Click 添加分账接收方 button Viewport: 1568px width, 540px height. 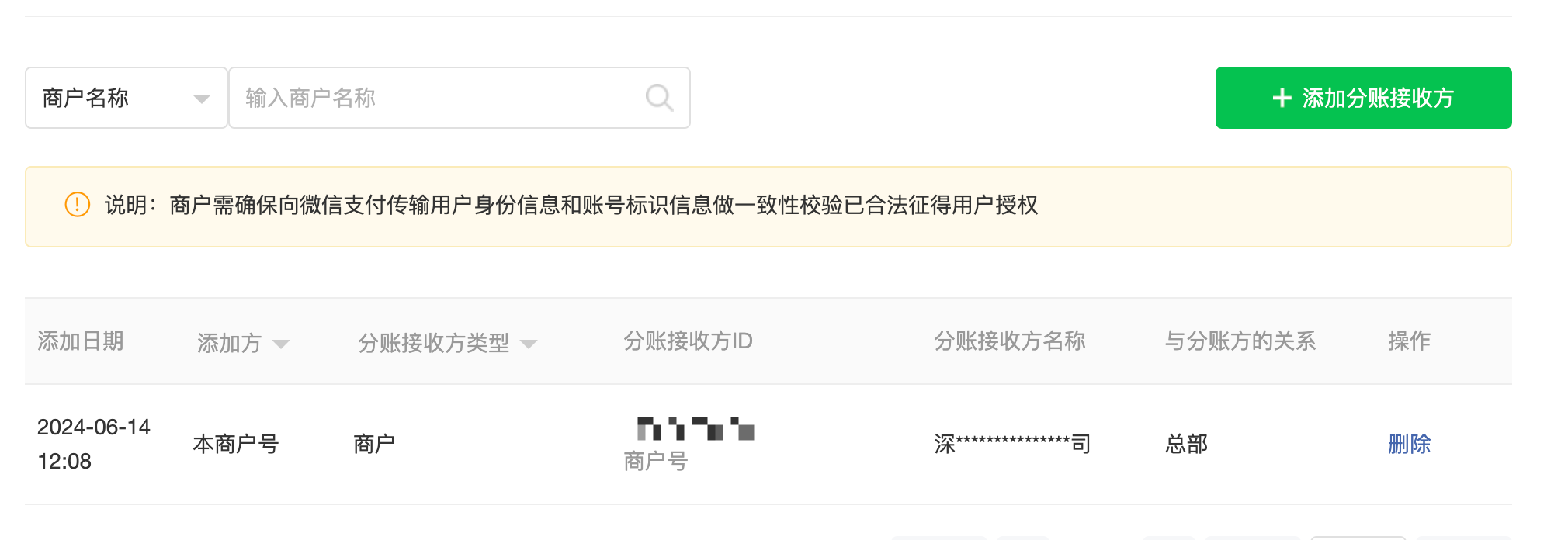(x=1363, y=98)
